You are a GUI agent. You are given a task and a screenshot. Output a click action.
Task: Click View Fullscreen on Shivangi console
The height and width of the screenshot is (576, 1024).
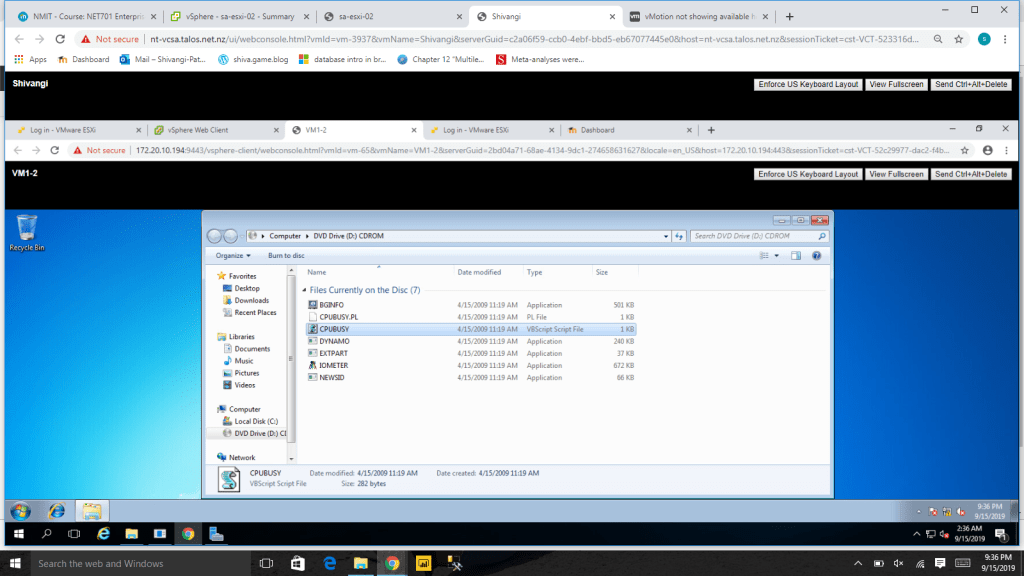click(x=896, y=84)
